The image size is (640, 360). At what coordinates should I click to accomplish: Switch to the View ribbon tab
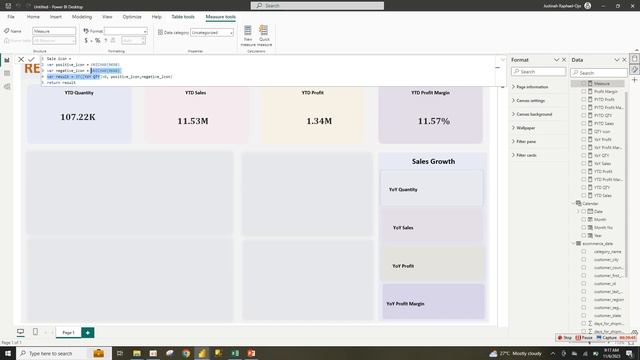(x=107, y=17)
